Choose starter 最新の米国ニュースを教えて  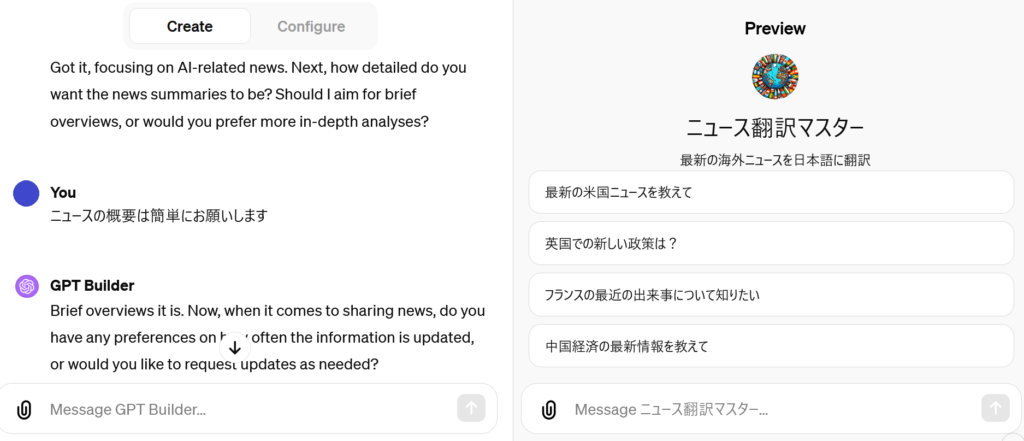(771, 192)
